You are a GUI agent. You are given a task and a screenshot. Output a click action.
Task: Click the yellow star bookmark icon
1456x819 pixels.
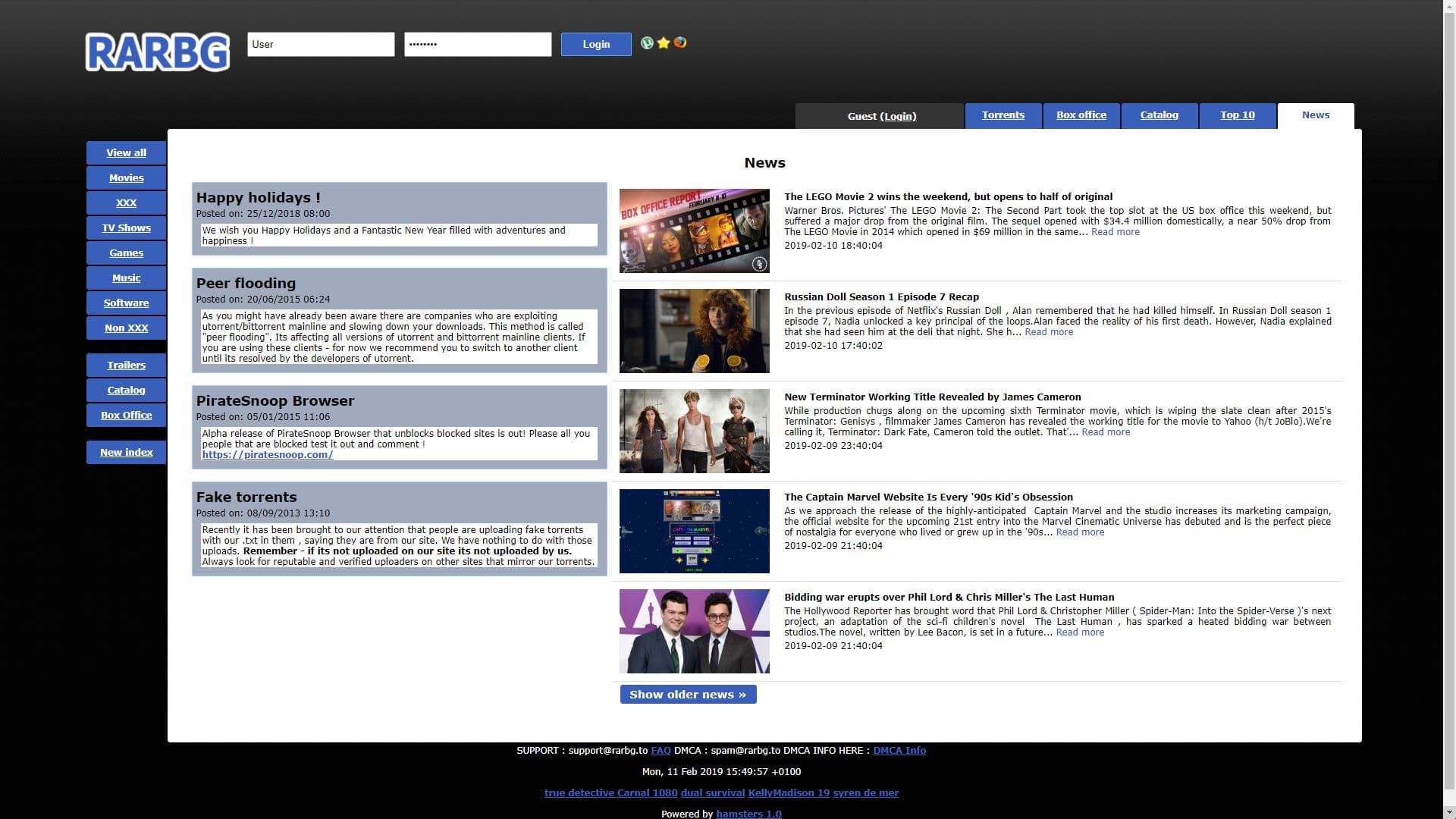coord(664,43)
